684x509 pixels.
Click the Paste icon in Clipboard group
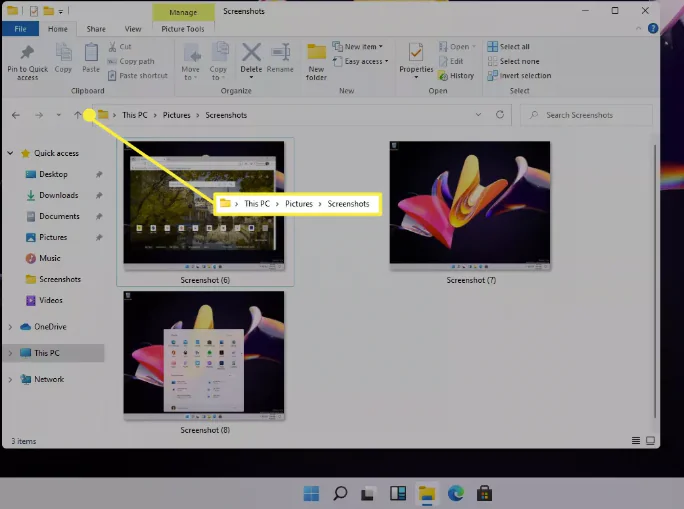coord(91,55)
